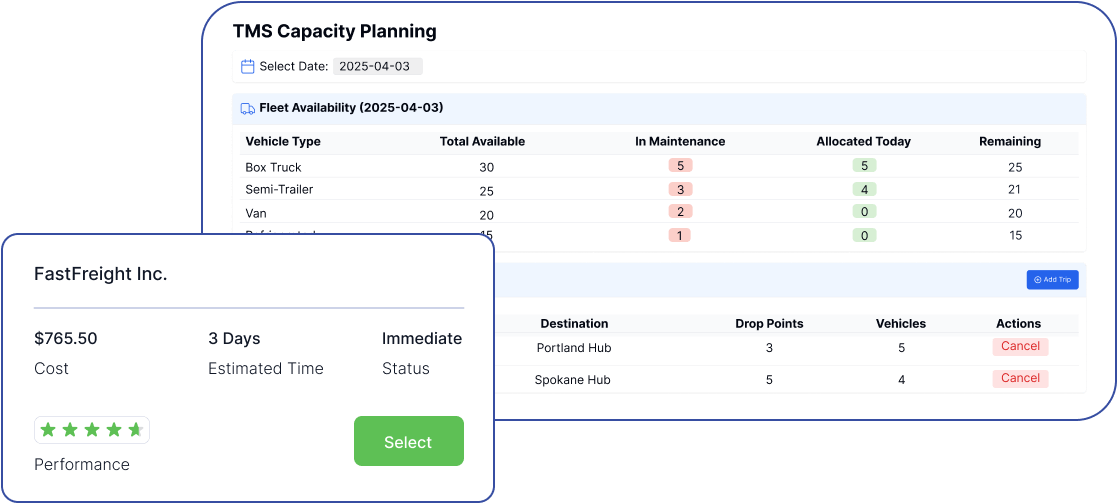Click the Allocated Today column header
The image size is (1117, 503).
coord(863,141)
